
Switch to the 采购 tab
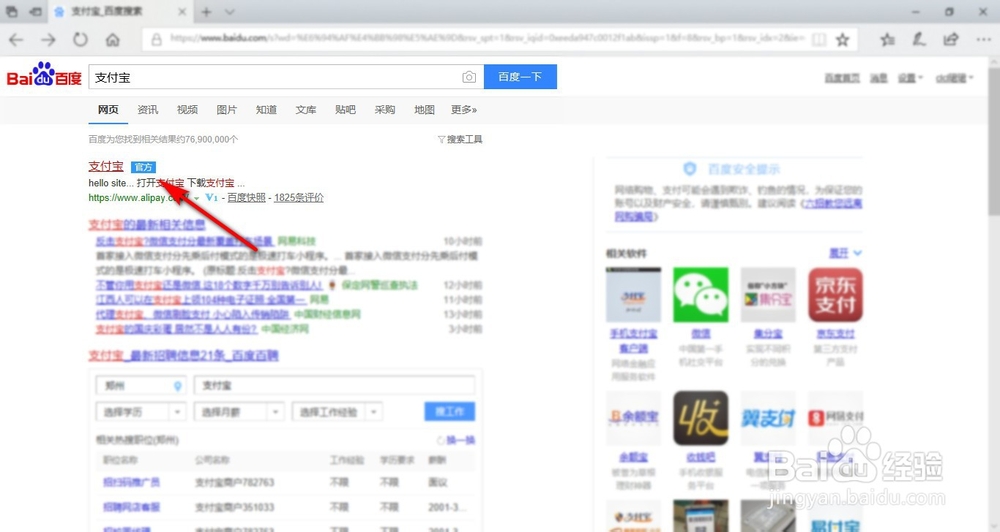click(385, 110)
